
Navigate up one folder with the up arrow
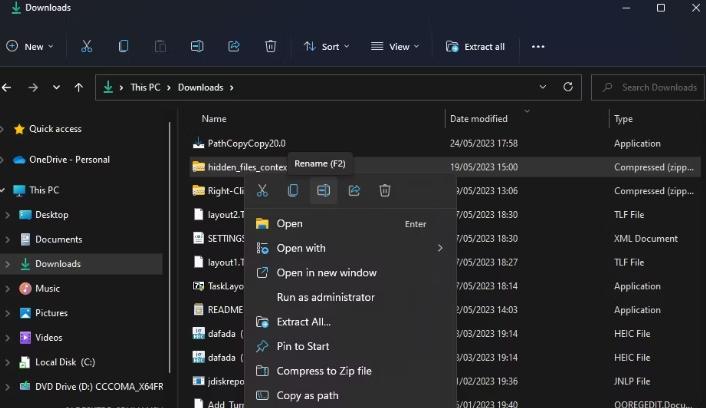(79, 87)
